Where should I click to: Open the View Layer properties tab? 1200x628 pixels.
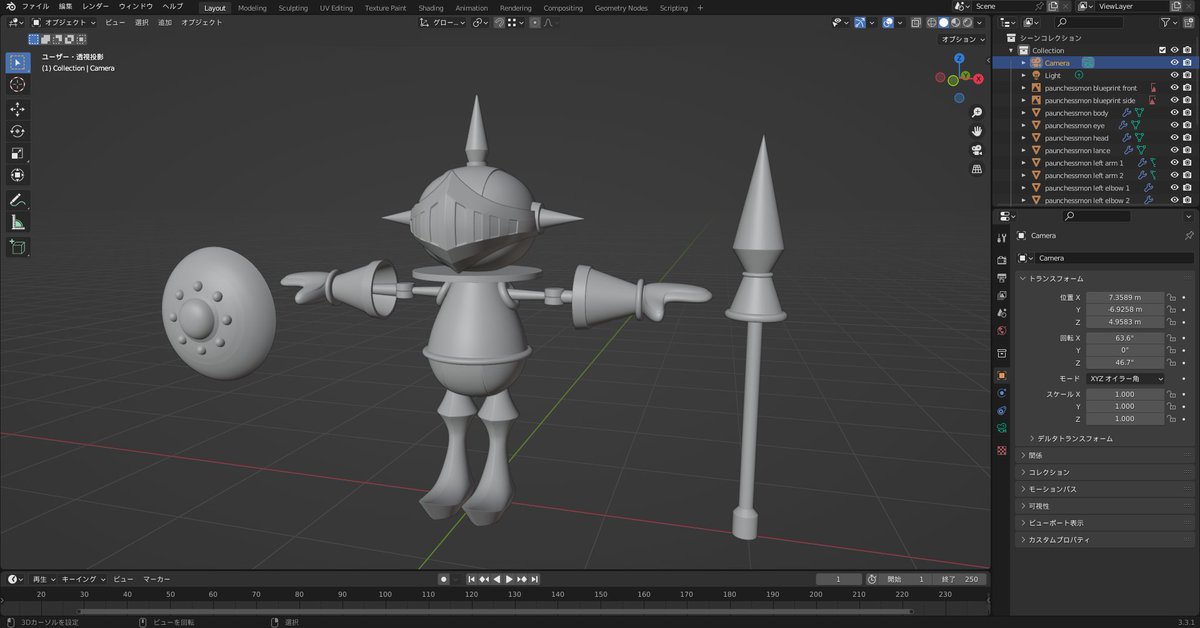(1002, 296)
